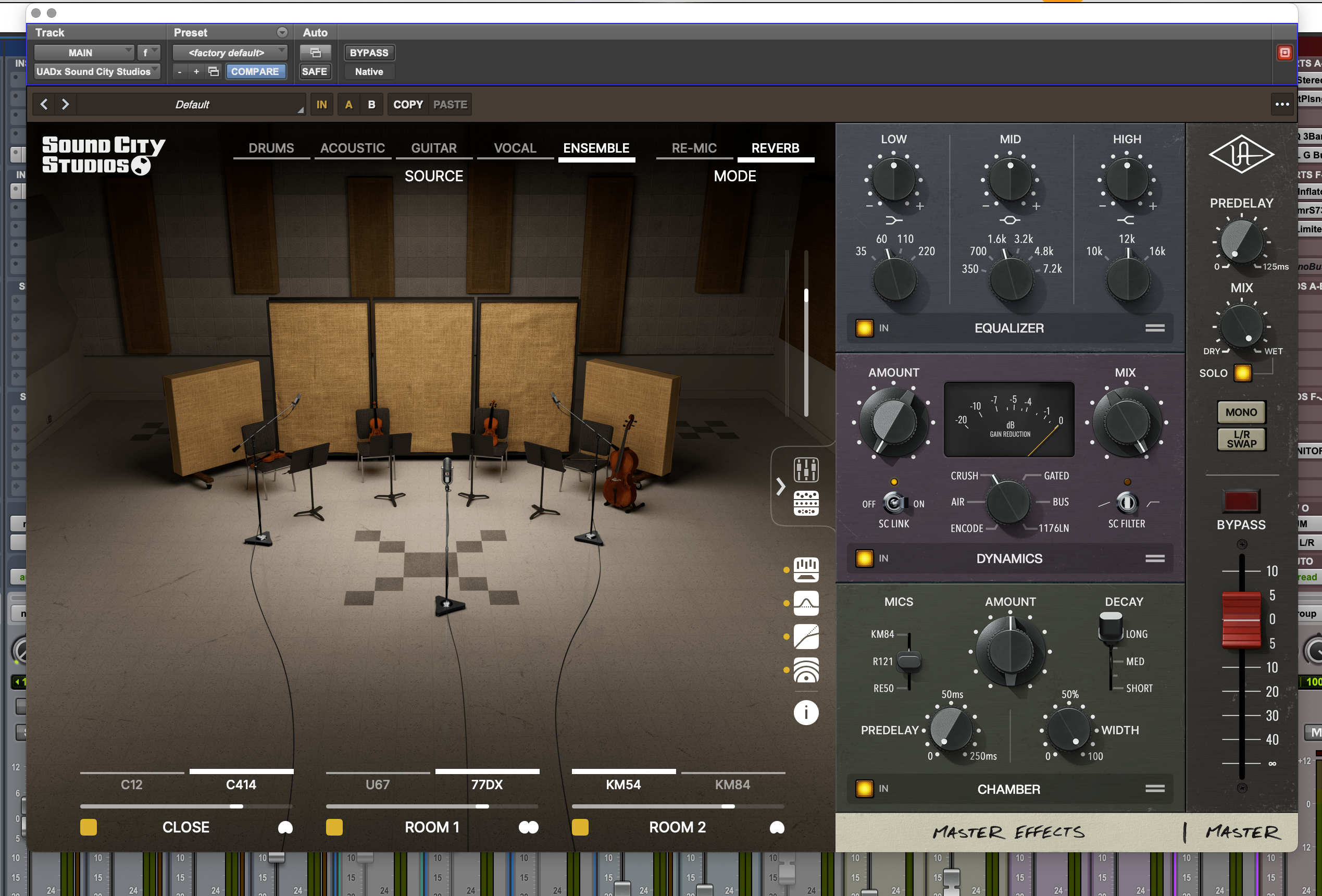Image resolution: width=1322 pixels, height=896 pixels.
Task: Select the RE-MIC mode tab
Action: [x=693, y=148]
